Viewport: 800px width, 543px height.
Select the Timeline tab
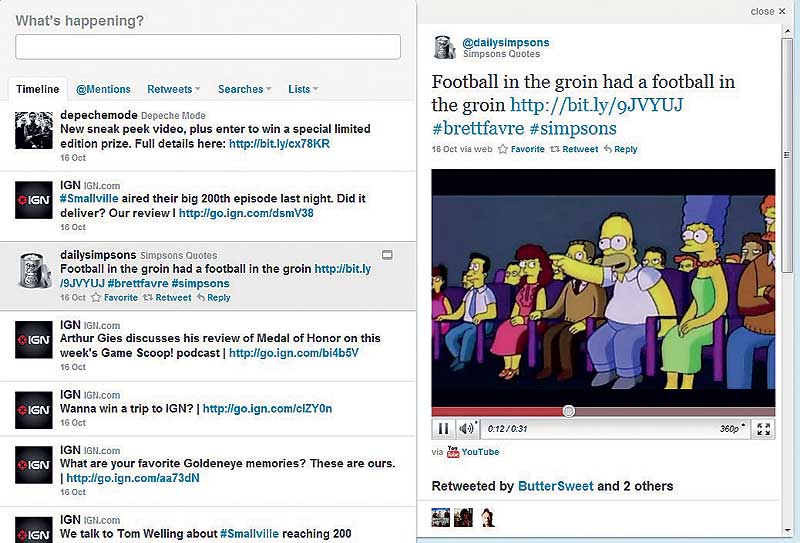(x=37, y=89)
